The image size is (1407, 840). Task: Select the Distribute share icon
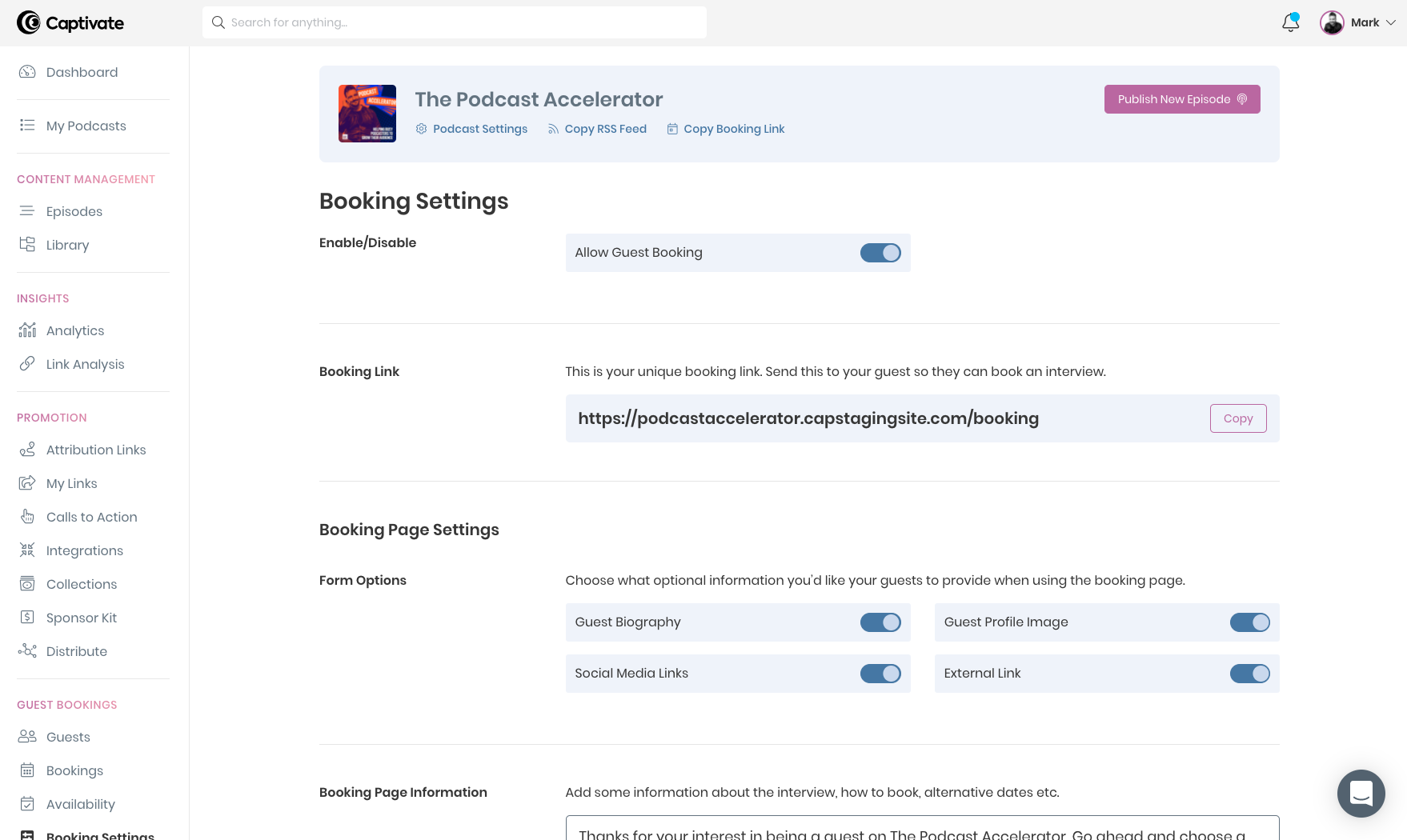coord(26,651)
